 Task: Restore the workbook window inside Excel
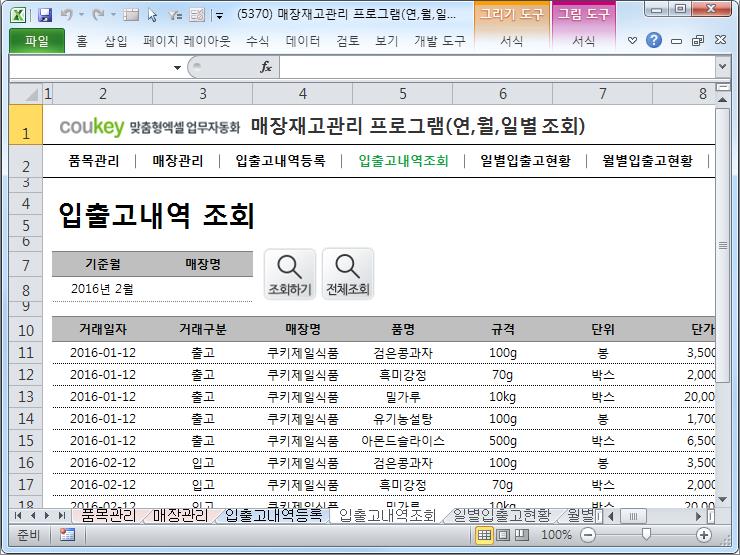[x=698, y=41]
